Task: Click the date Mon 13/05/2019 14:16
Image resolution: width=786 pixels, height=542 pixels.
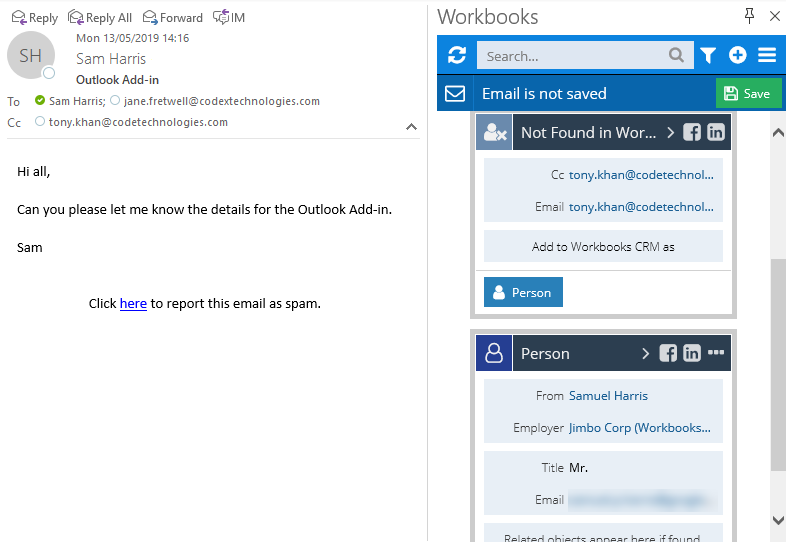Action: coord(132,38)
